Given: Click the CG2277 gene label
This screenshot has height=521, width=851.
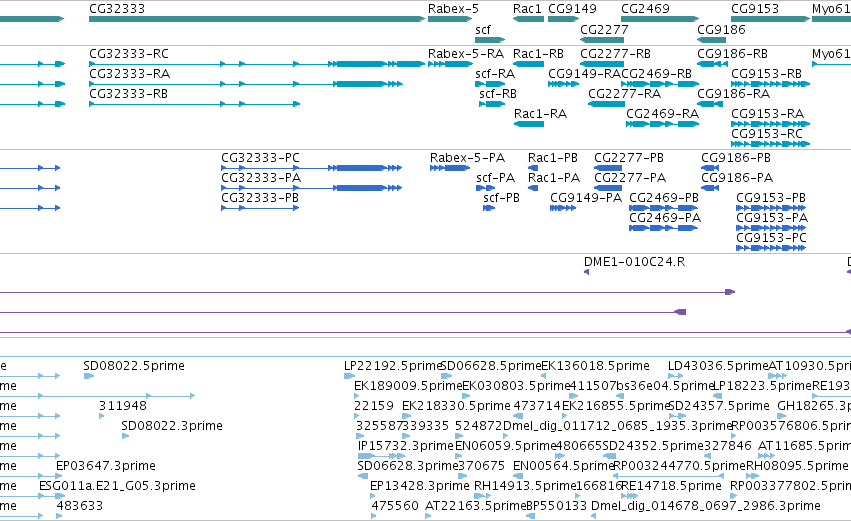Looking at the screenshot, I should click(x=604, y=29).
